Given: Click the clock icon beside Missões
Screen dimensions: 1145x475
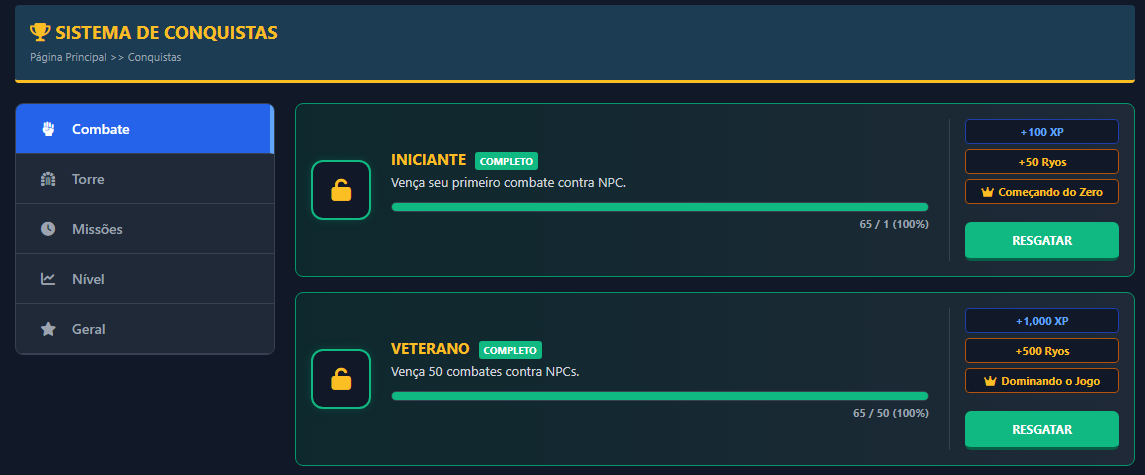Looking at the screenshot, I should (x=48, y=229).
